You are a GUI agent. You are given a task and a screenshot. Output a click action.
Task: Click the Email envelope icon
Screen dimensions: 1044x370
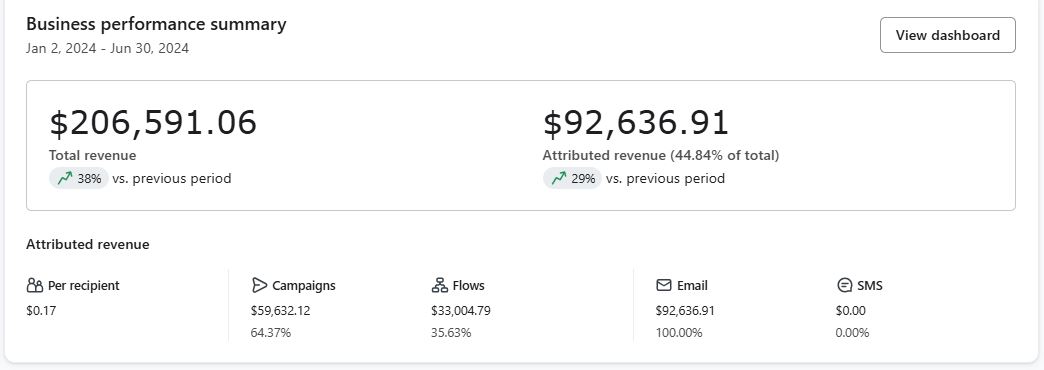coord(663,285)
